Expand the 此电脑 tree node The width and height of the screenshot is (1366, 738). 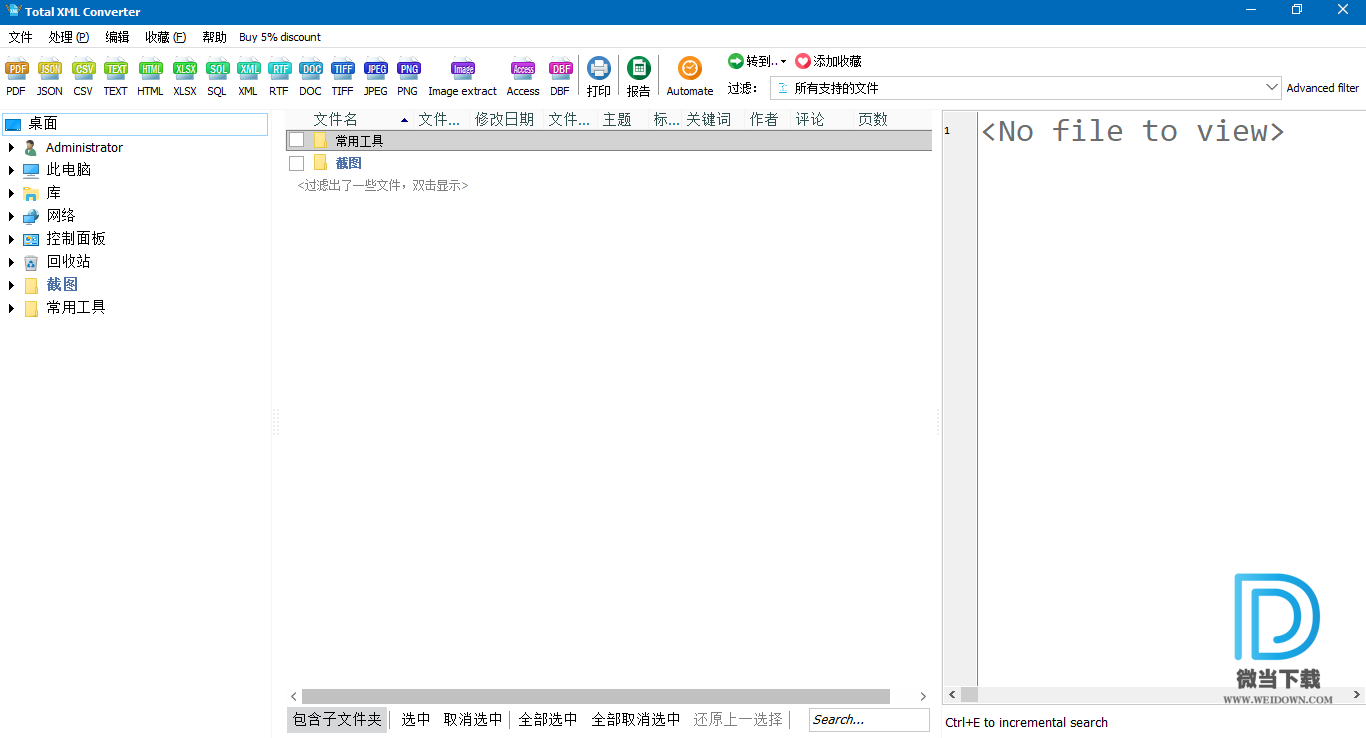[12, 170]
